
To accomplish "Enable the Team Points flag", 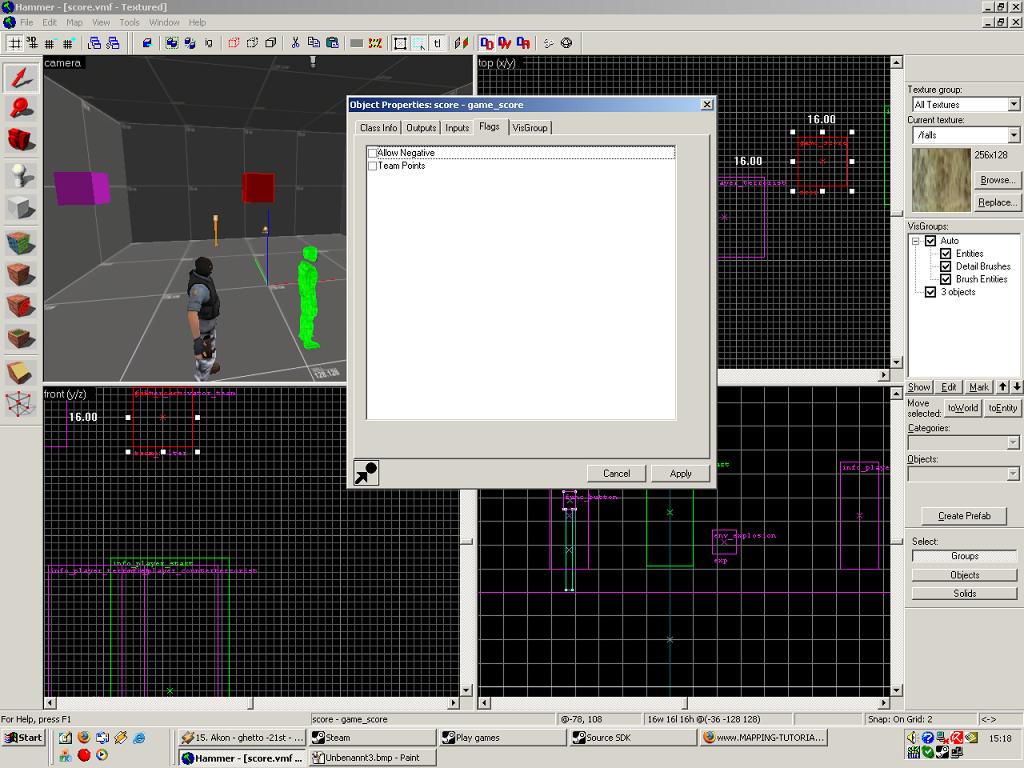I will (x=372, y=166).
